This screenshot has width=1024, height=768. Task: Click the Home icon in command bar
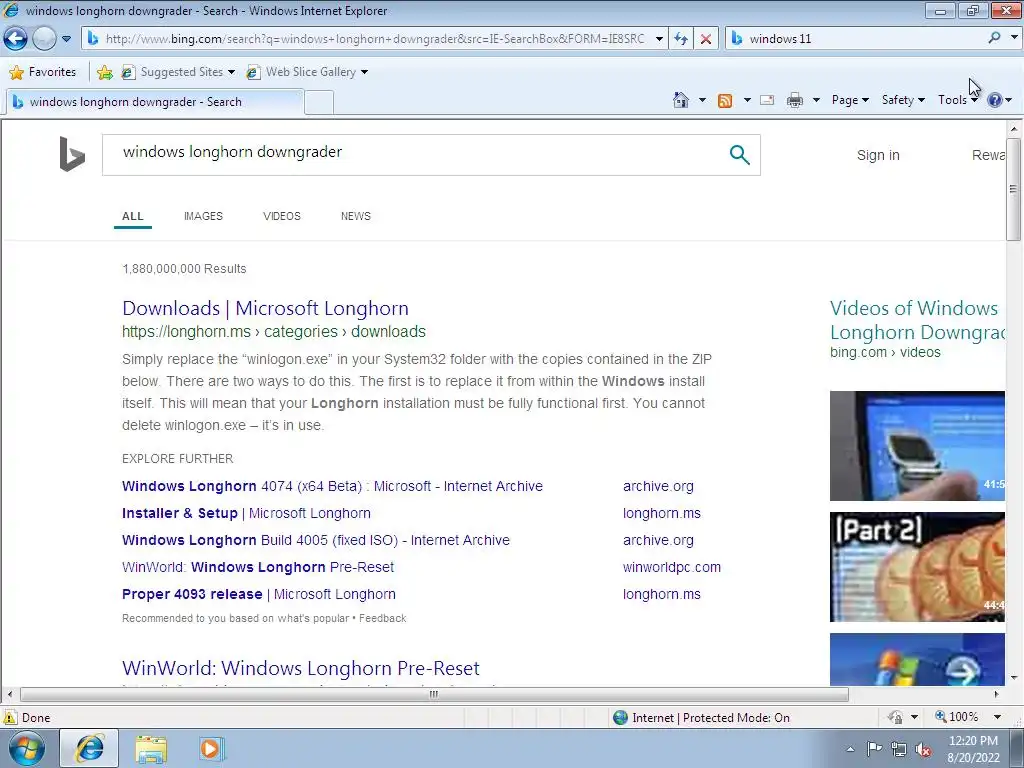click(x=680, y=100)
